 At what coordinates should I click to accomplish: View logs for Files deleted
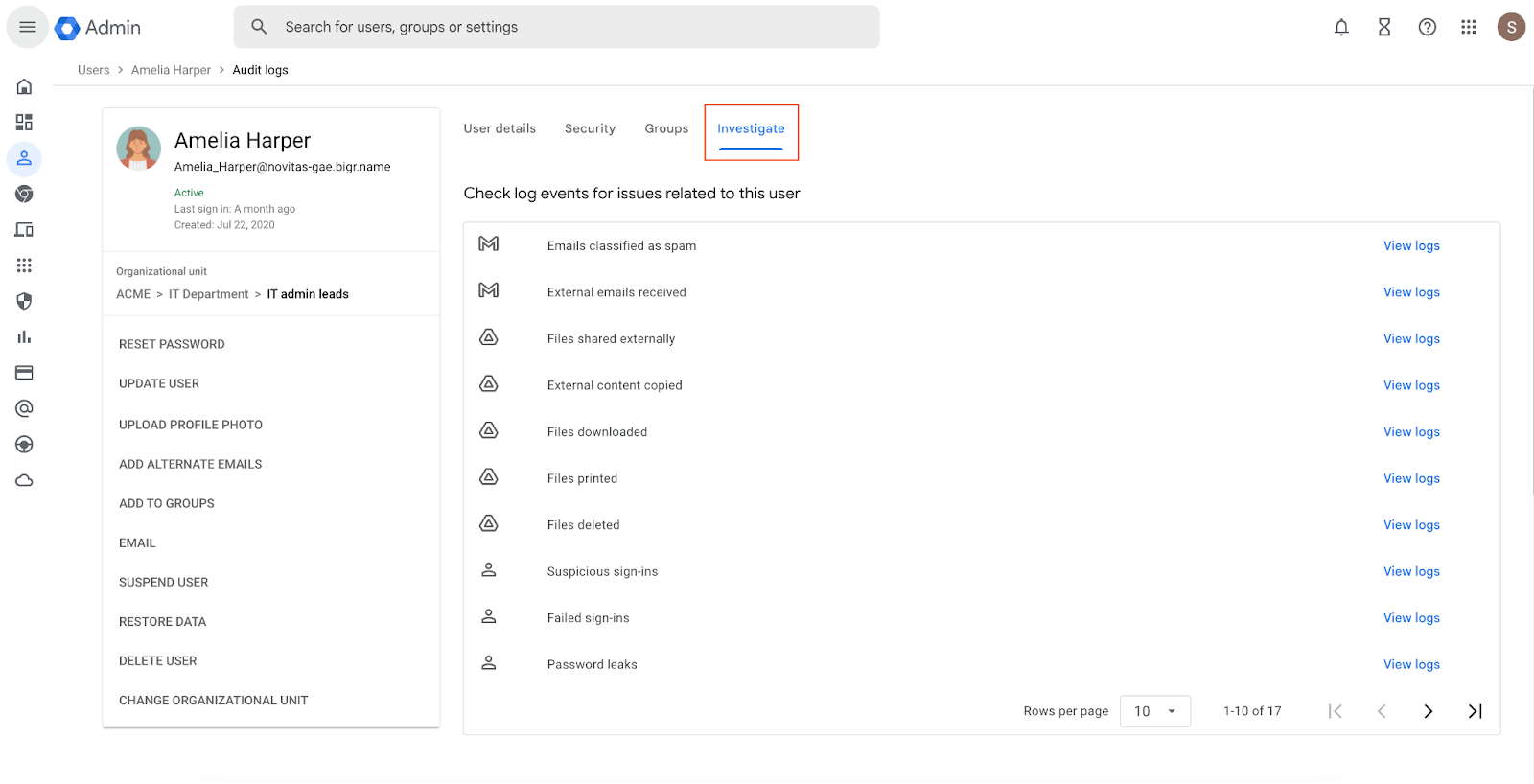pyautogui.click(x=1411, y=525)
